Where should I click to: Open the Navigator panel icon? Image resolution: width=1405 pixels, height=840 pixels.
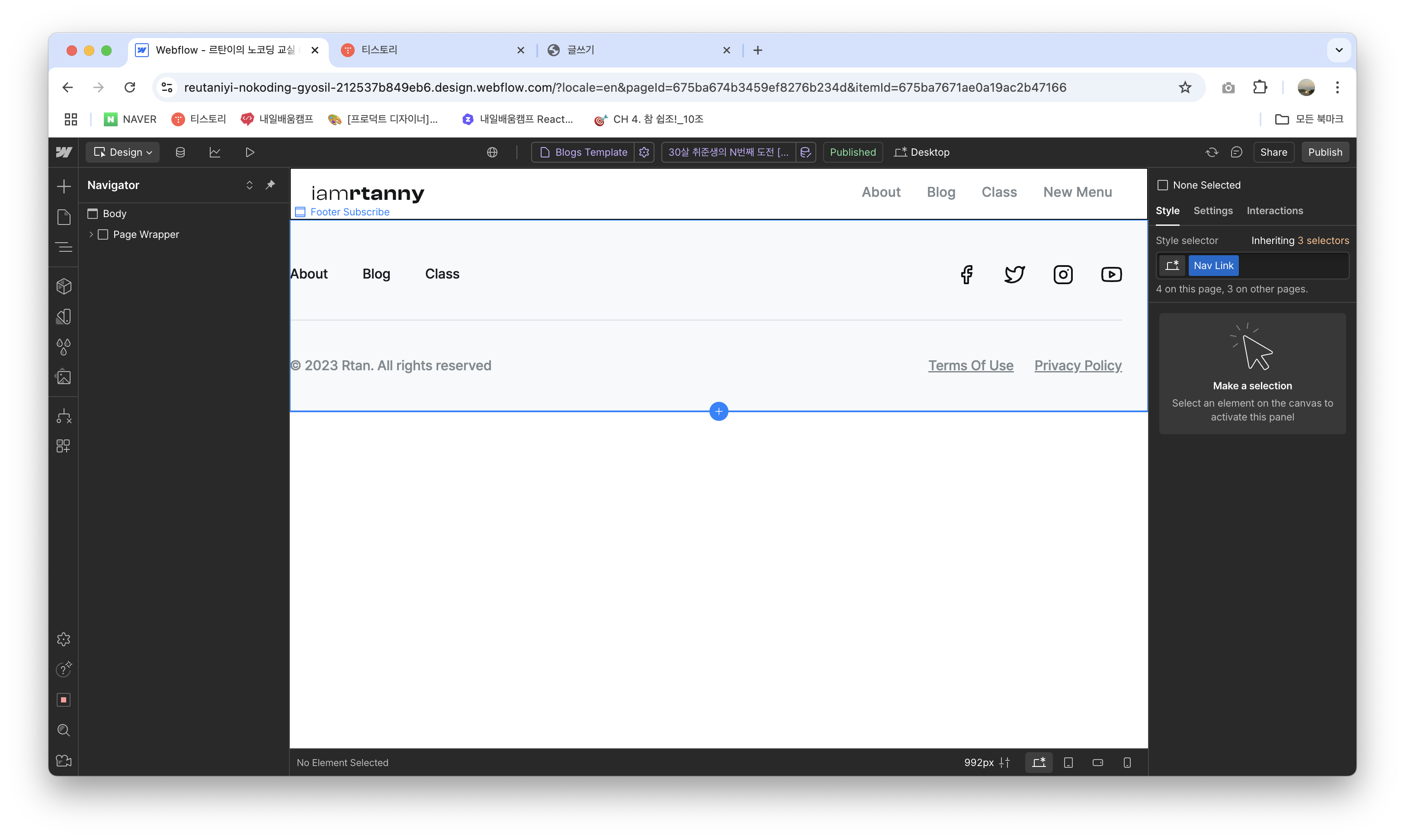(64, 247)
